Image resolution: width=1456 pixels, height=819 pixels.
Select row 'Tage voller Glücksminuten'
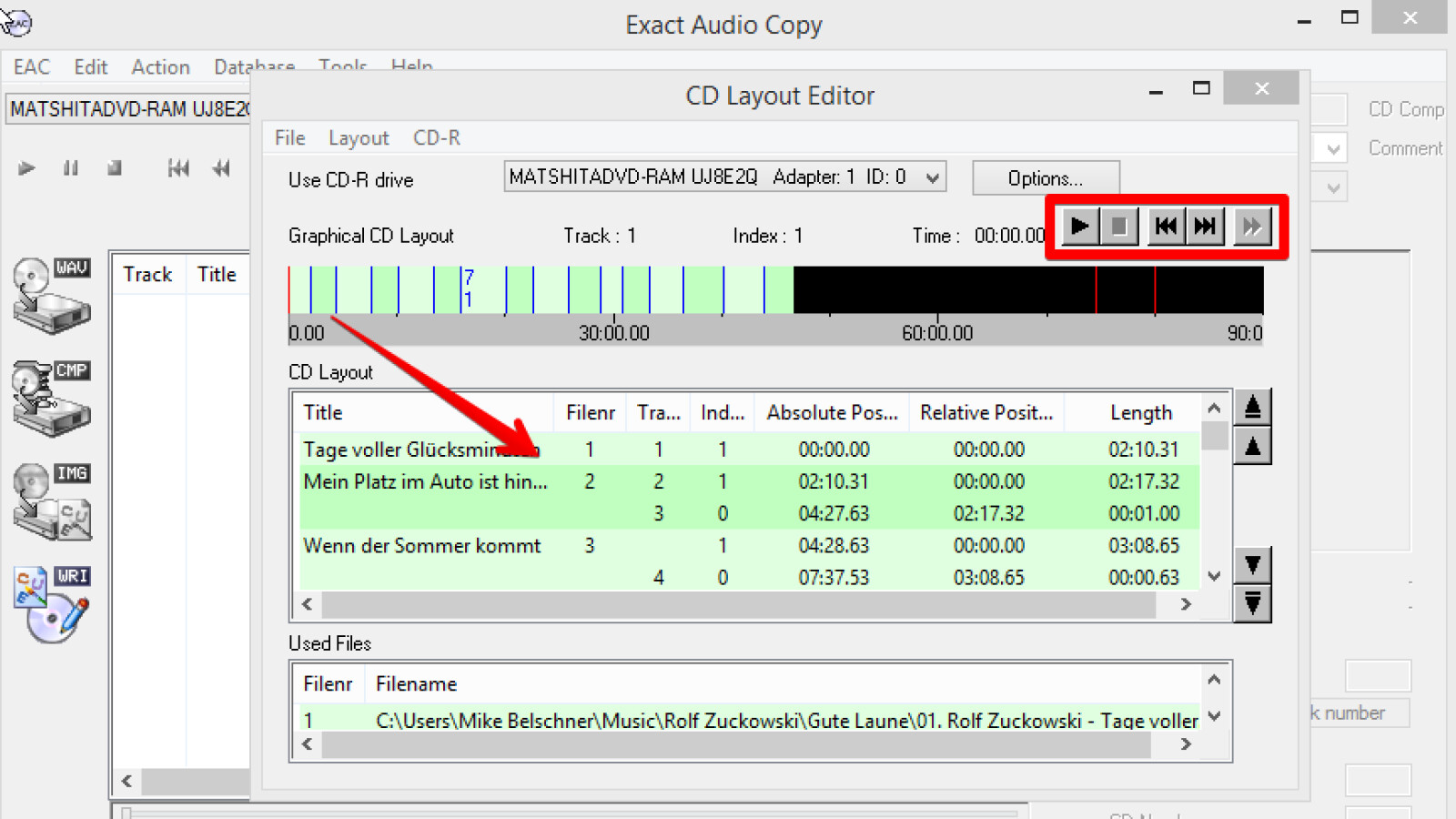click(x=750, y=450)
